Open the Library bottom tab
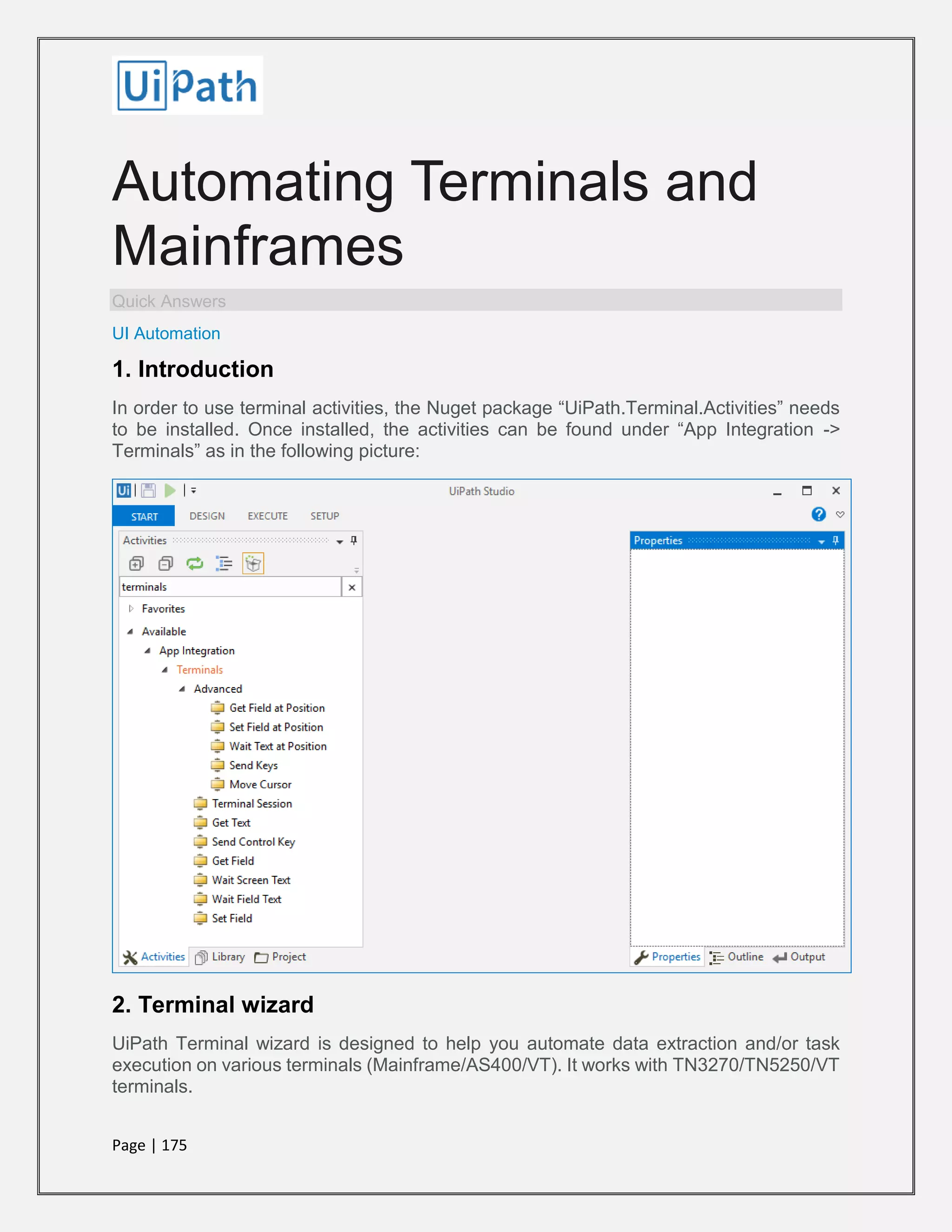The height and width of the screenshot is (1232, 952). point(220,957)
